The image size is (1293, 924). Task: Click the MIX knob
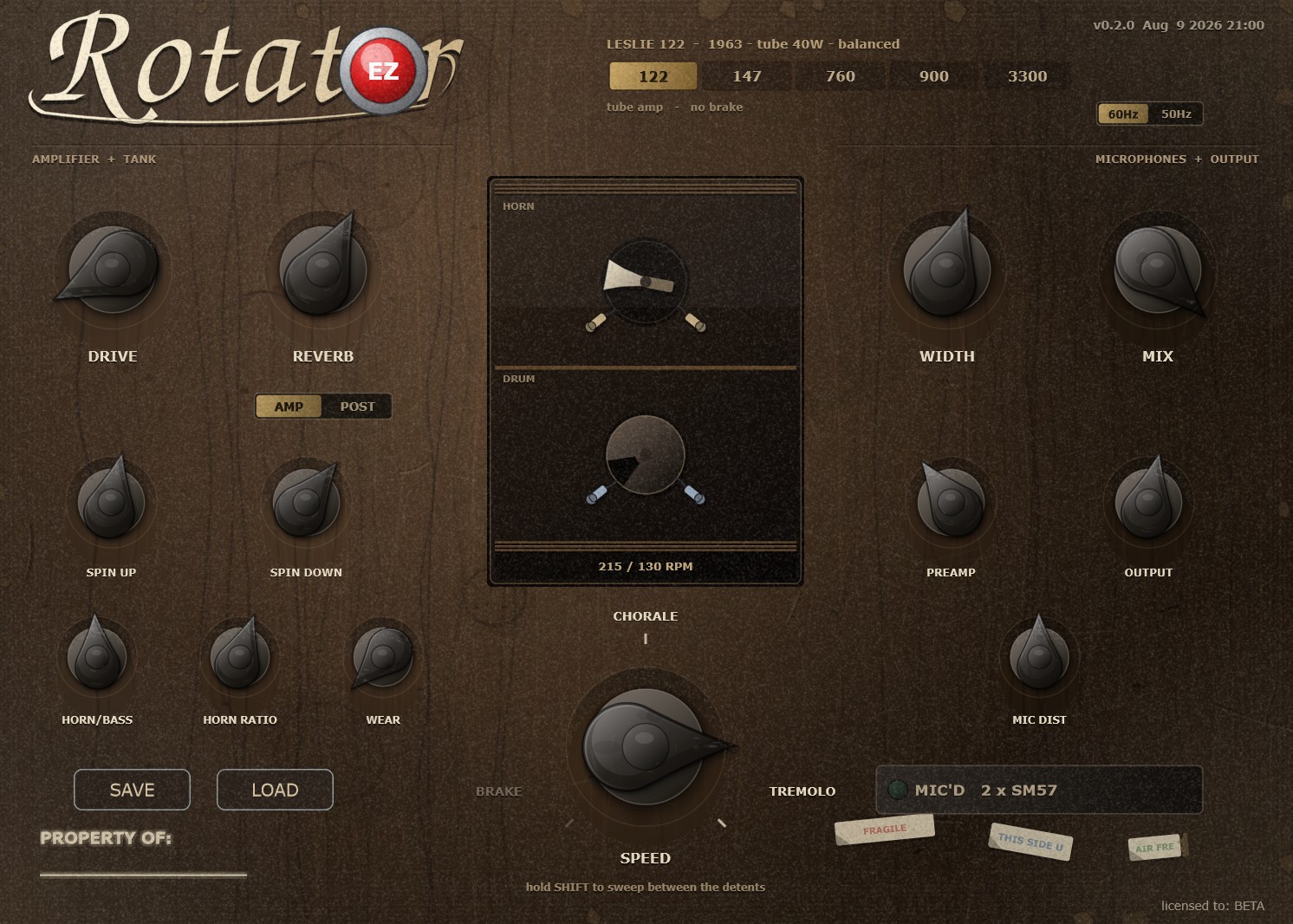(x=1158, y=270)
